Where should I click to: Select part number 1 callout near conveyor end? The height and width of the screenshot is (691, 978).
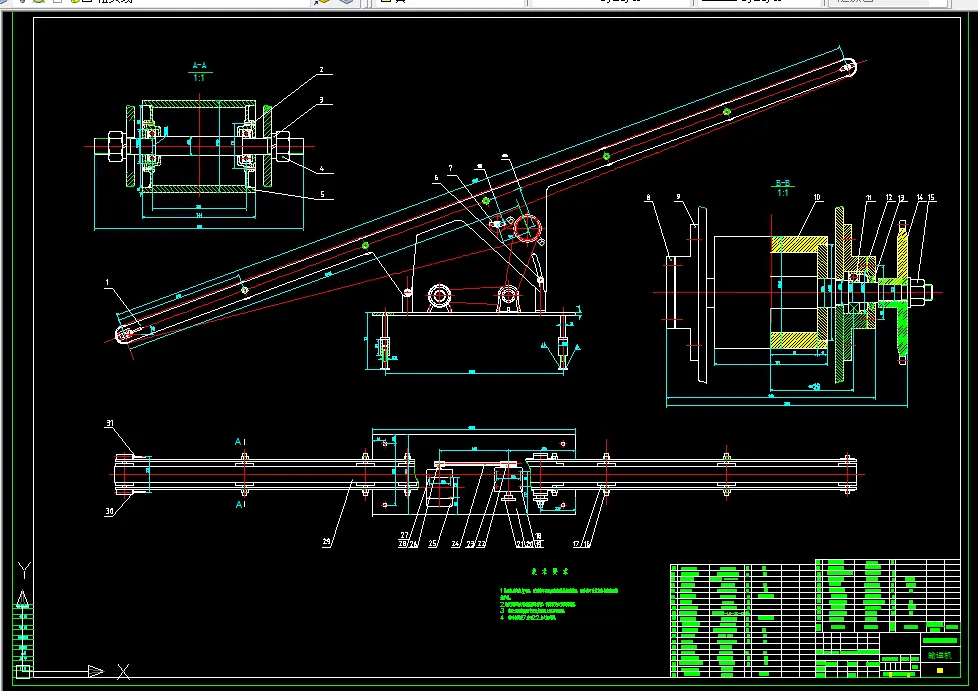107,283
